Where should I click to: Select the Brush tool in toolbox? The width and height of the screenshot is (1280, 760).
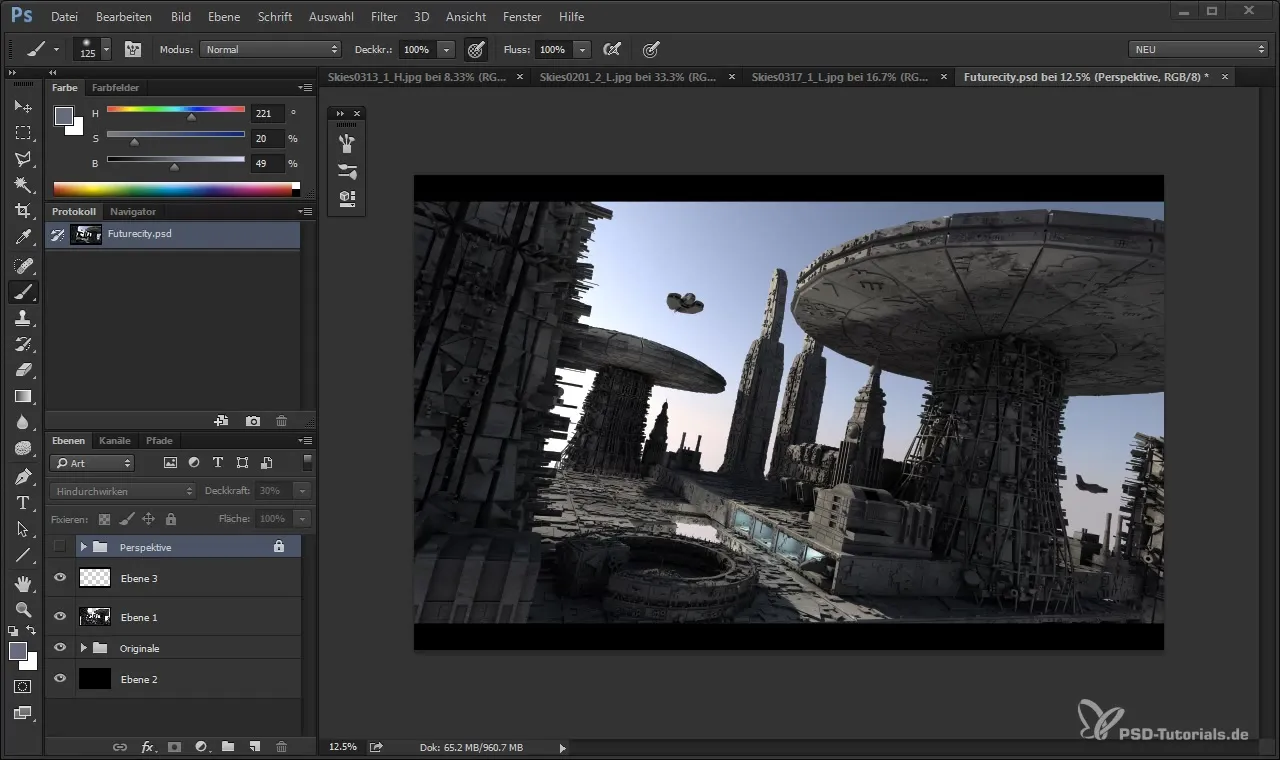[23, 291]
